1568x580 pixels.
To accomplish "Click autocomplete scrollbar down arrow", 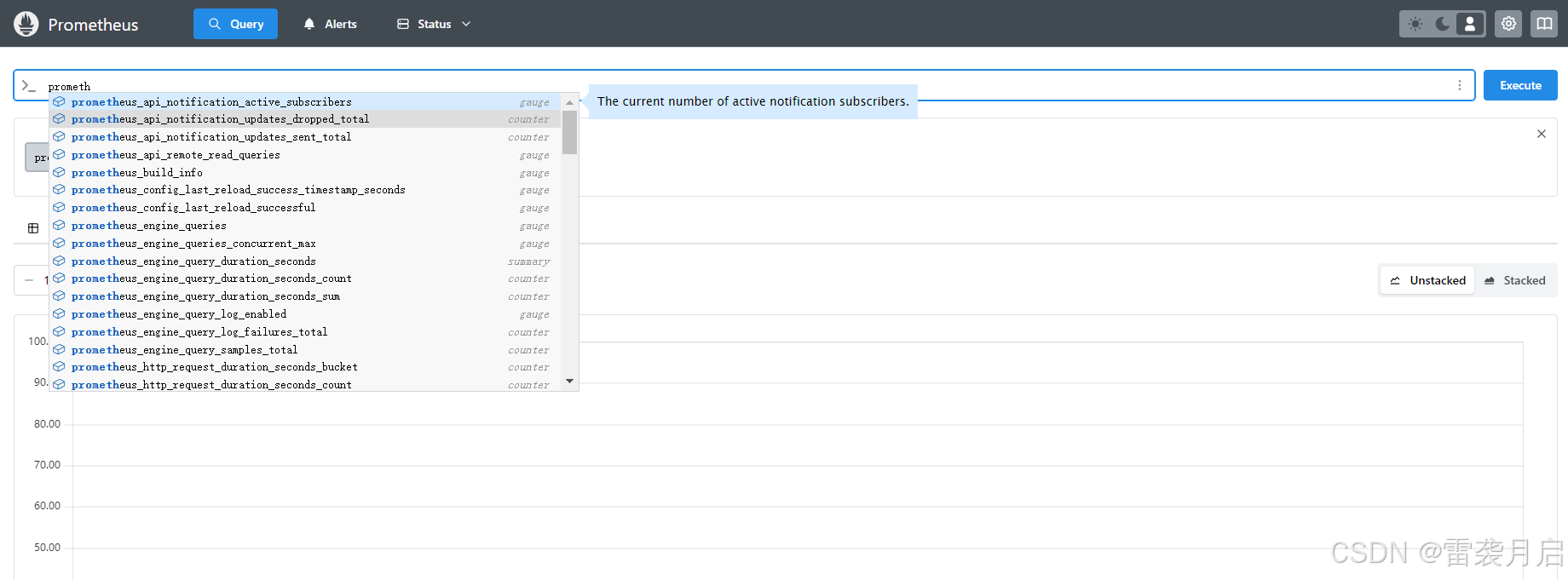I will [x=569, y=382].
